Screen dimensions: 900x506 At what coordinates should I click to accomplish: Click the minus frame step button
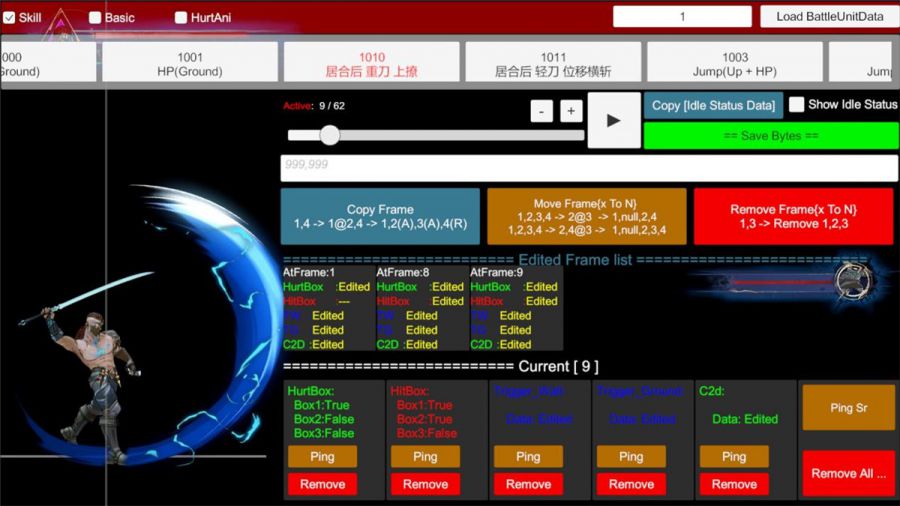coord(541,111)
